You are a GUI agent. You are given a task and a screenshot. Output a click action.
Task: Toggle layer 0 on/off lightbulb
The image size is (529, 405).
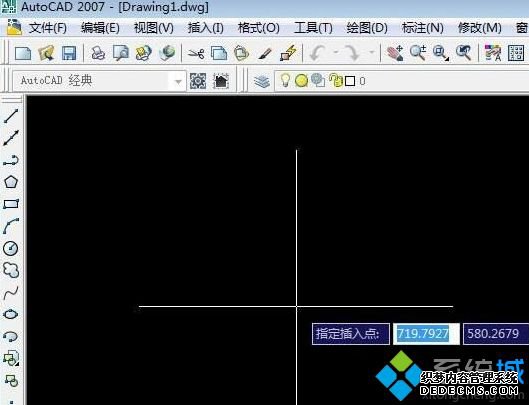285,81
